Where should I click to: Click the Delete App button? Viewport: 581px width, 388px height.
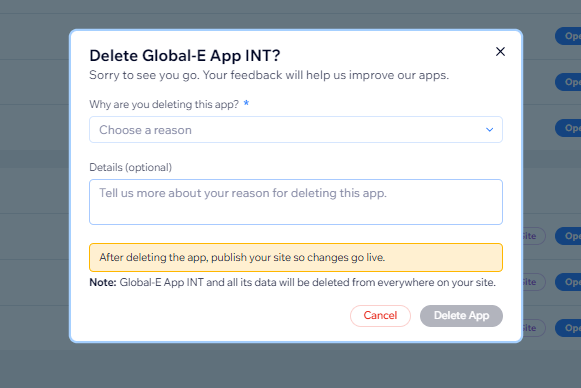[461, 316]
